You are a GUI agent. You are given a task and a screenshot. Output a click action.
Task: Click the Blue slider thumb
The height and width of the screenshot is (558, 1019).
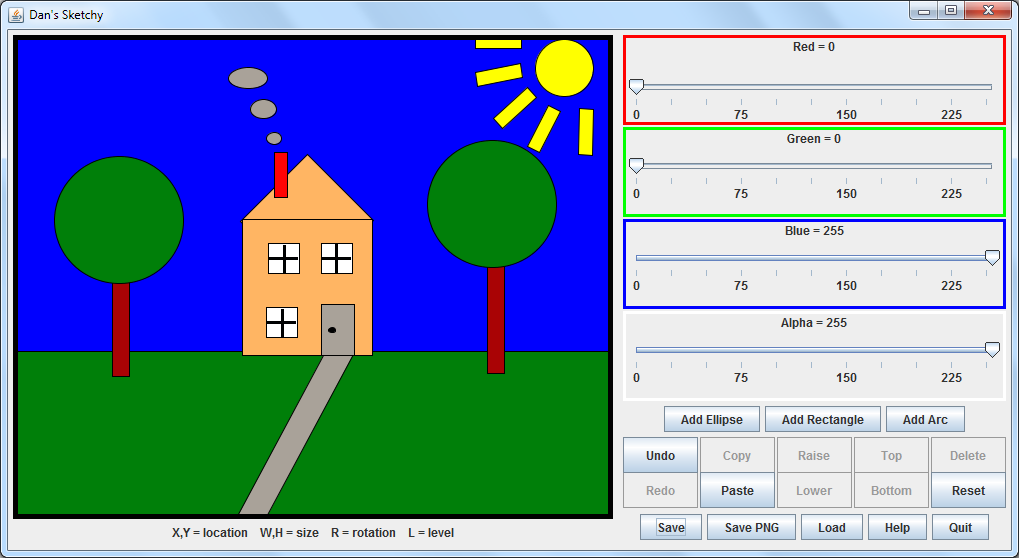(992, 258)
